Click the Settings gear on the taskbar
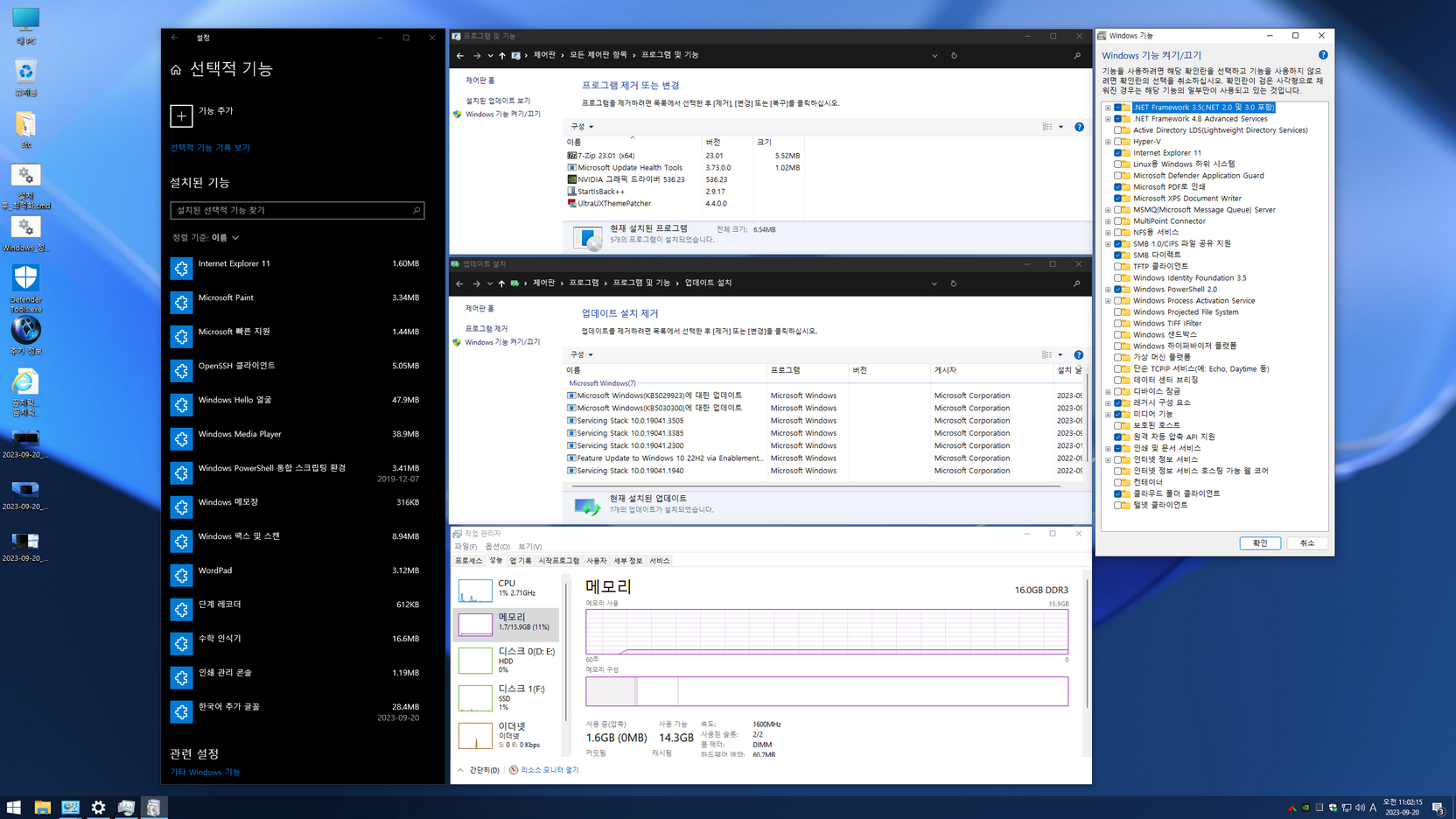 coord(98,808)
